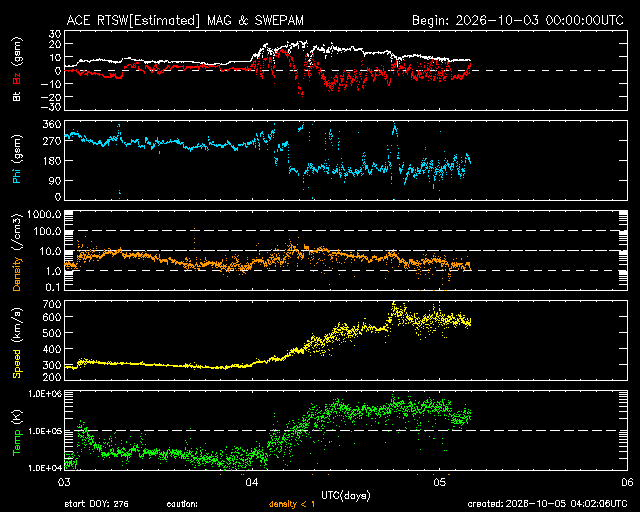Click the white Bt axis label

[x=17, y=96]
